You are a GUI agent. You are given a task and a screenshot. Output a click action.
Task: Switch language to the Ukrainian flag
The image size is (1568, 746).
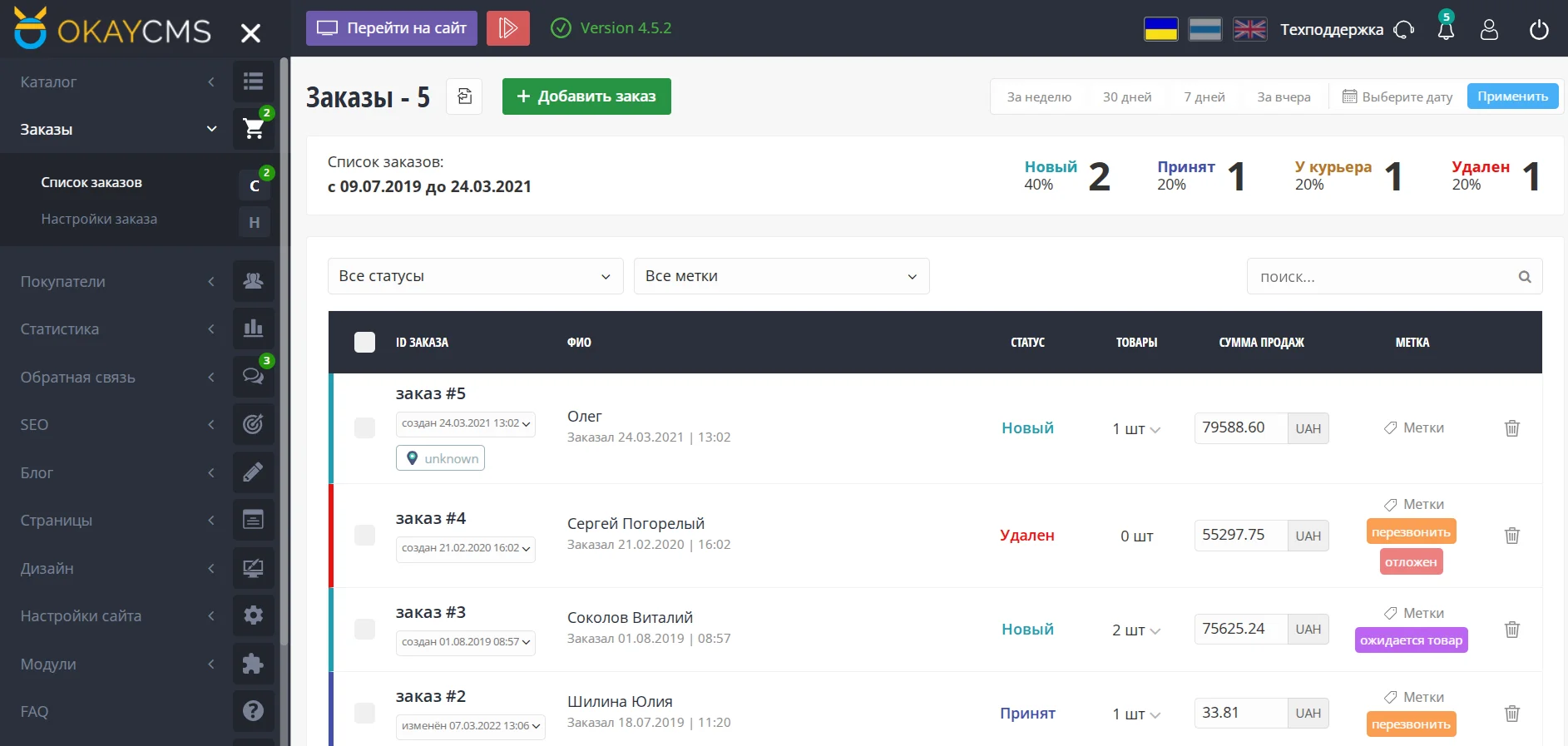[1161, 30]
